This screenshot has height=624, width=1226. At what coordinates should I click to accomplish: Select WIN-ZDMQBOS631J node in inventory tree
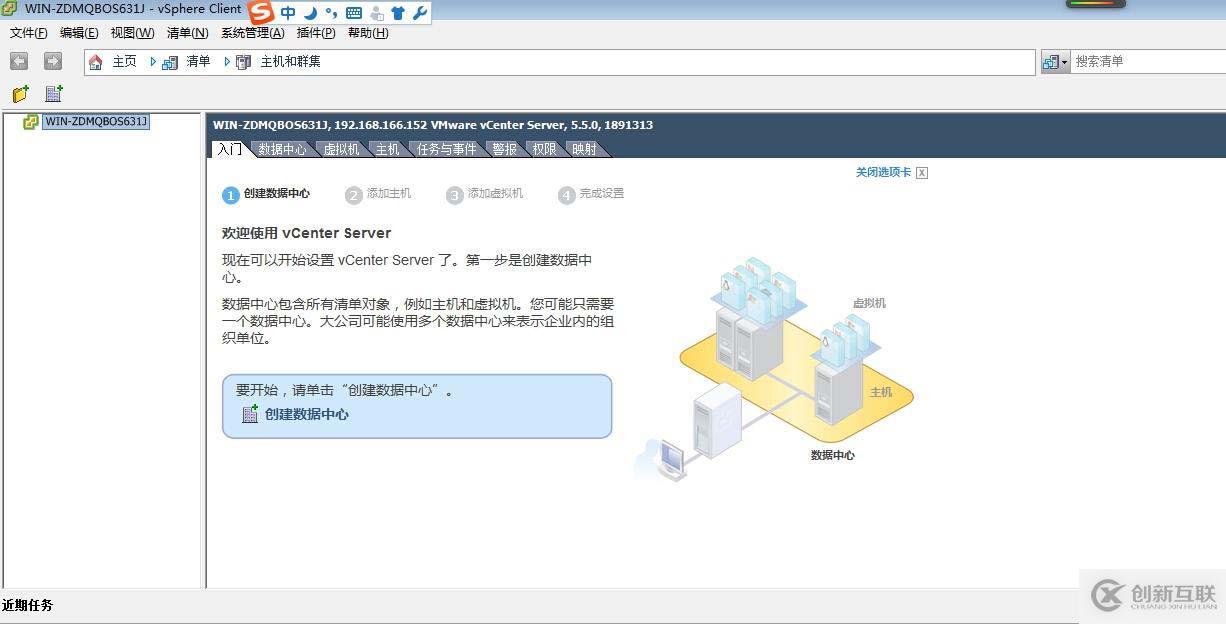click(96, 122)
